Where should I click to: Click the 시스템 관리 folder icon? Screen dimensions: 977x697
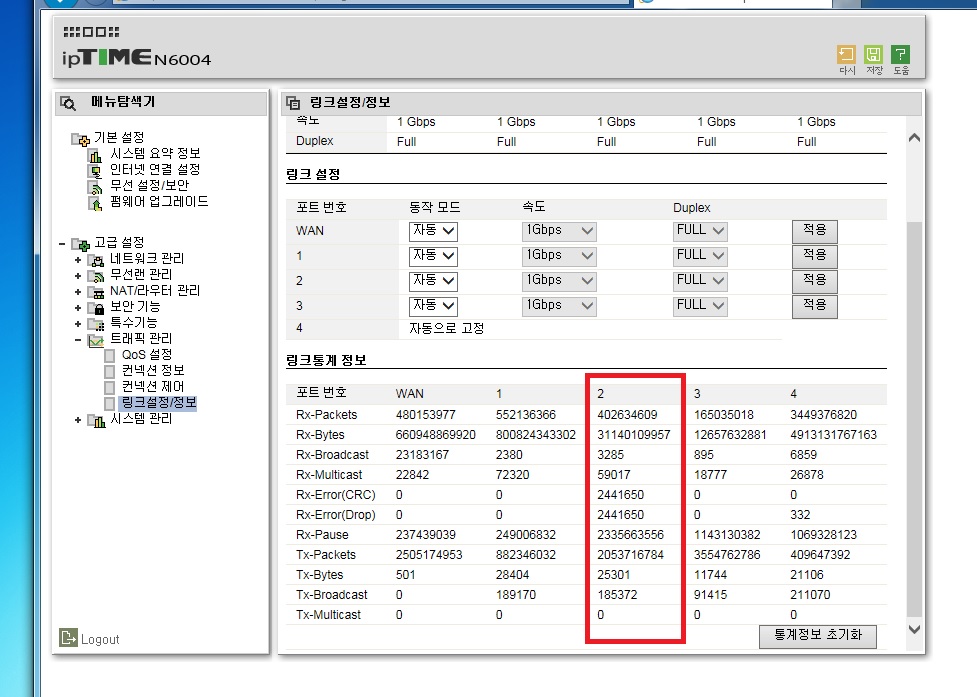point(95,420)
